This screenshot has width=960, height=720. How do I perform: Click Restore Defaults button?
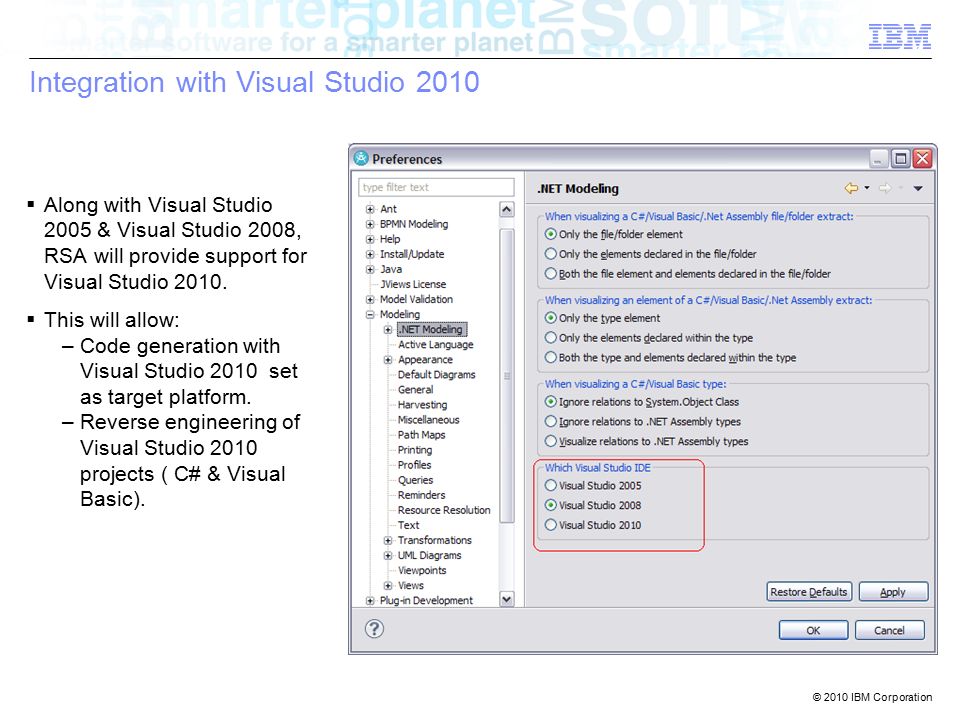809,592
